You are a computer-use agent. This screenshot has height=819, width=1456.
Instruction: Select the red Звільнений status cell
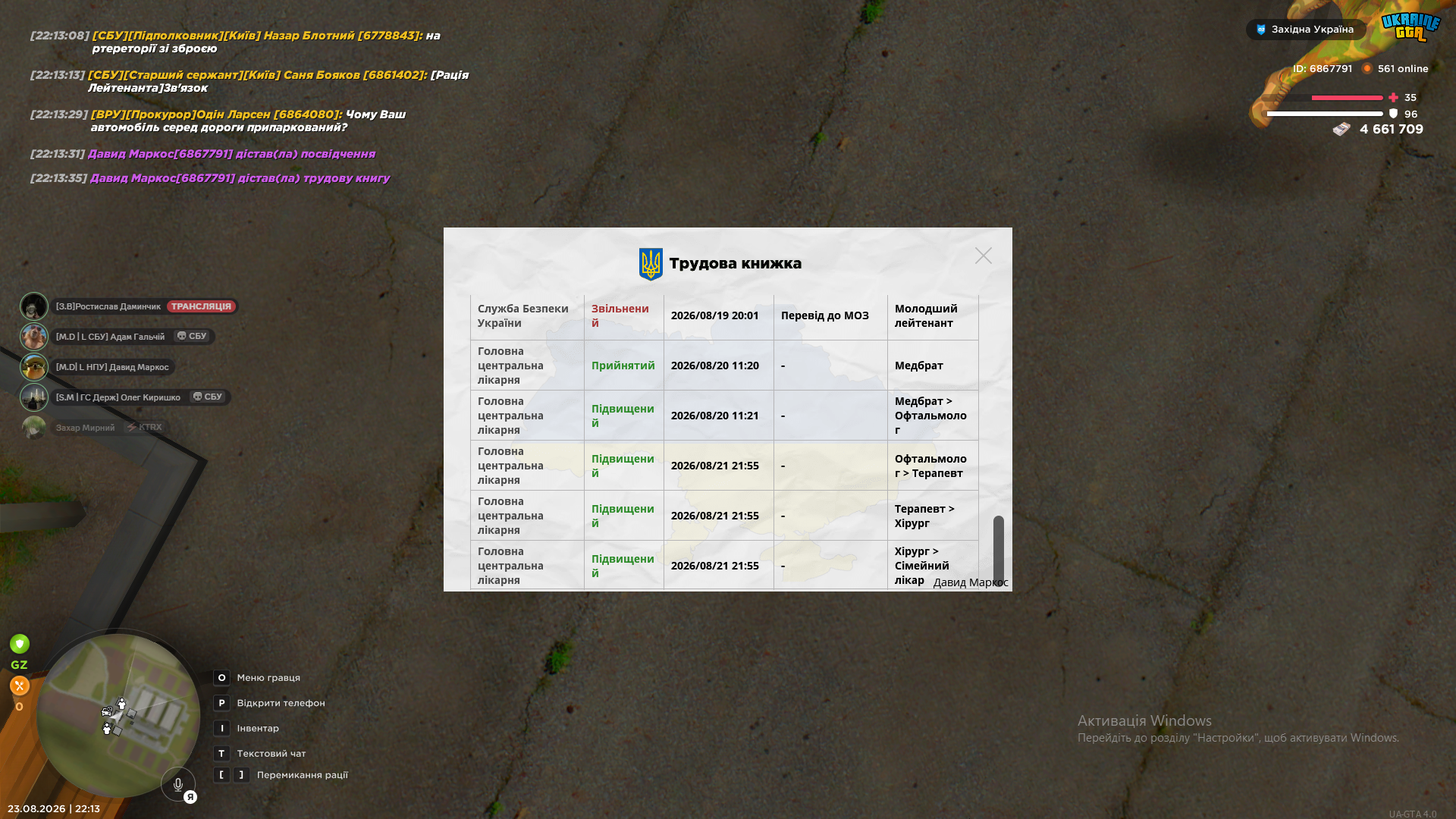(623, 316)
